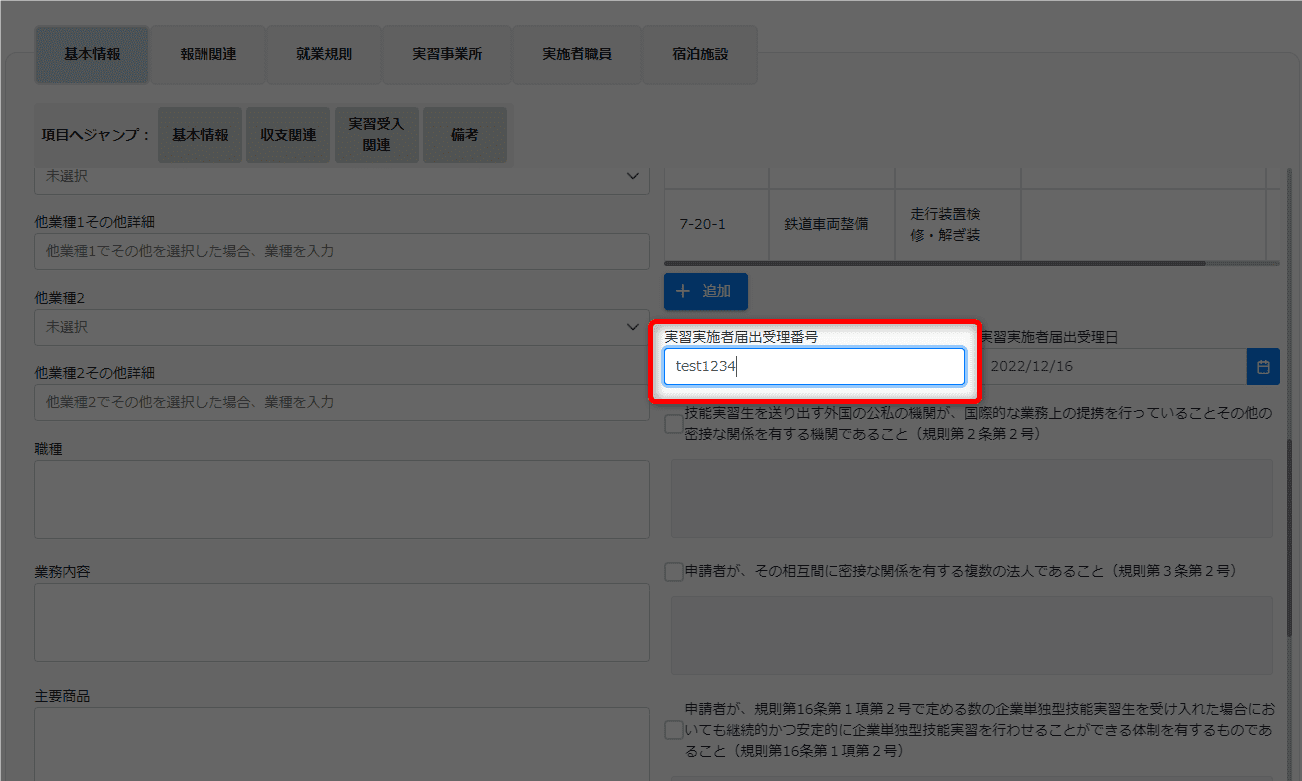The height and width of the screenshot is (781, 1302).
Task: Click the 他業種1その他詳細 text field
Action: point(341,251)
